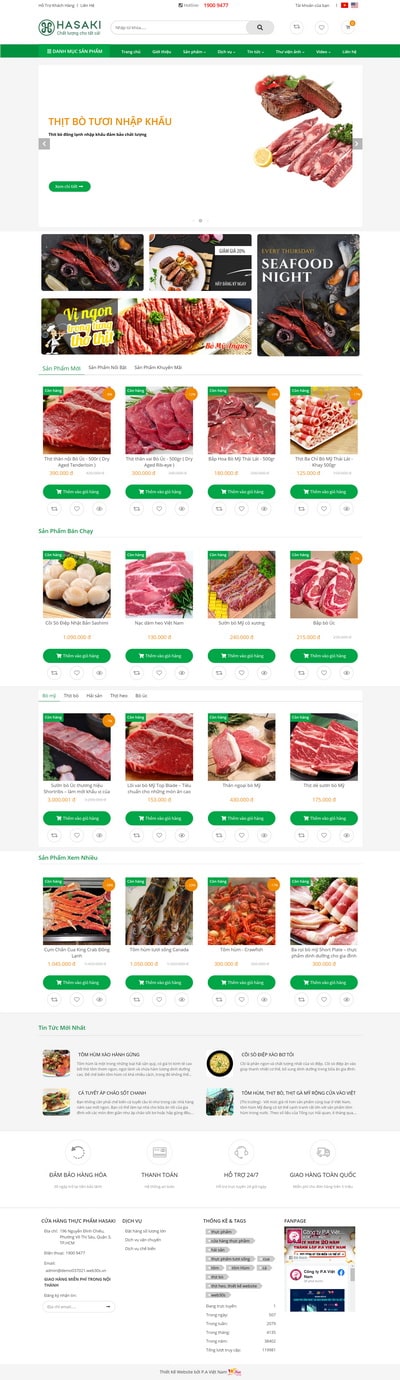Click the search magnifier icon

coord(259,27)
